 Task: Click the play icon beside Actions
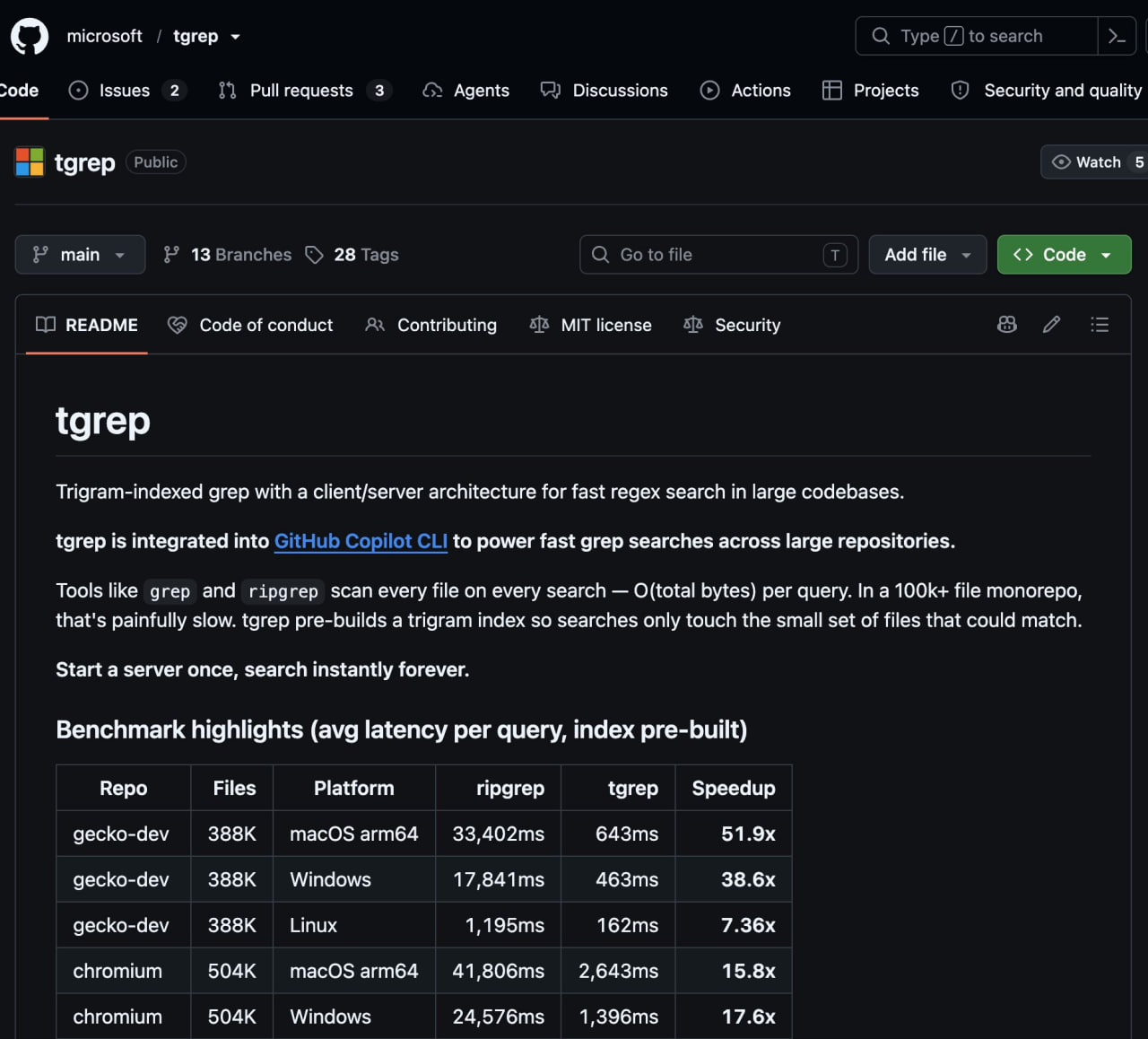(x=709, y=91)
